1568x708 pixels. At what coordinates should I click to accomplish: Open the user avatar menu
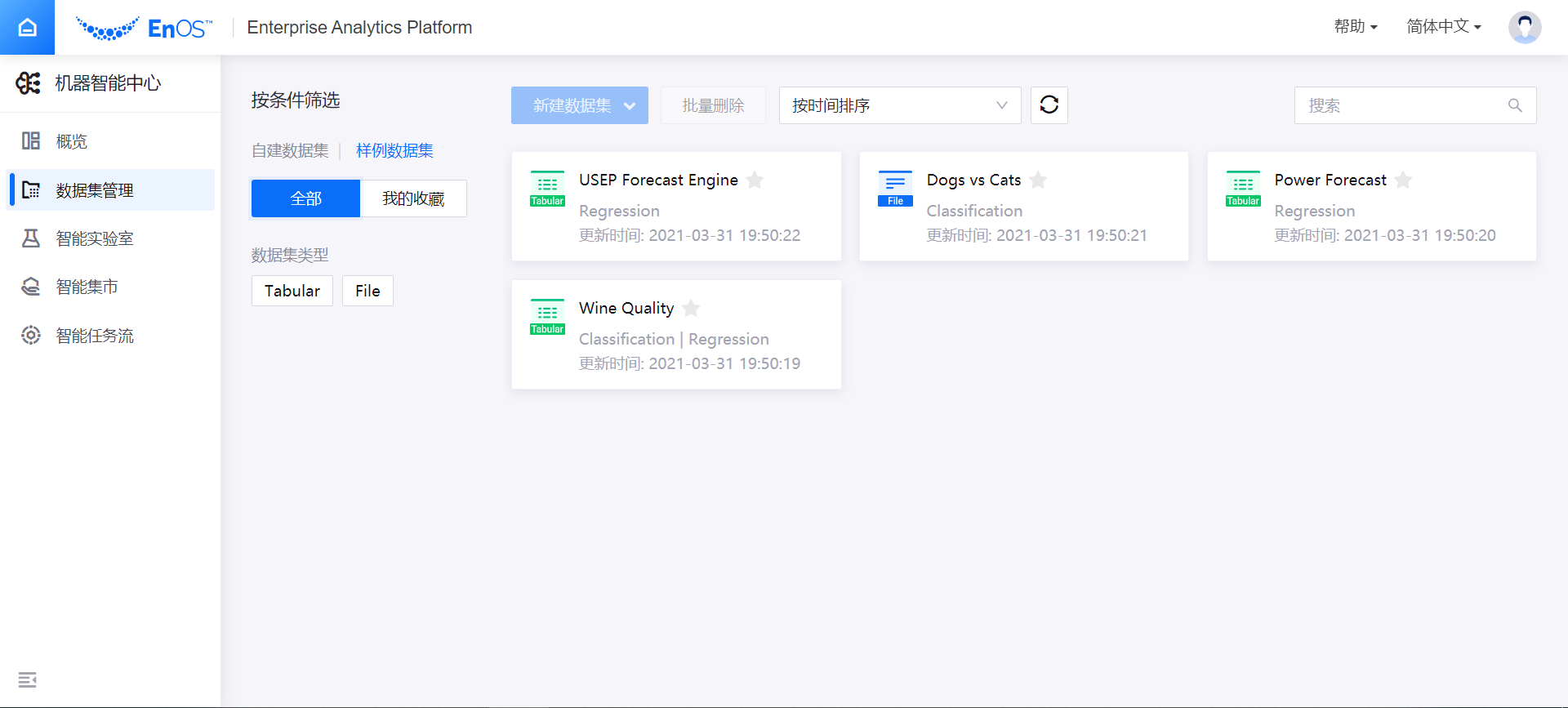(x=1524, y=27)
